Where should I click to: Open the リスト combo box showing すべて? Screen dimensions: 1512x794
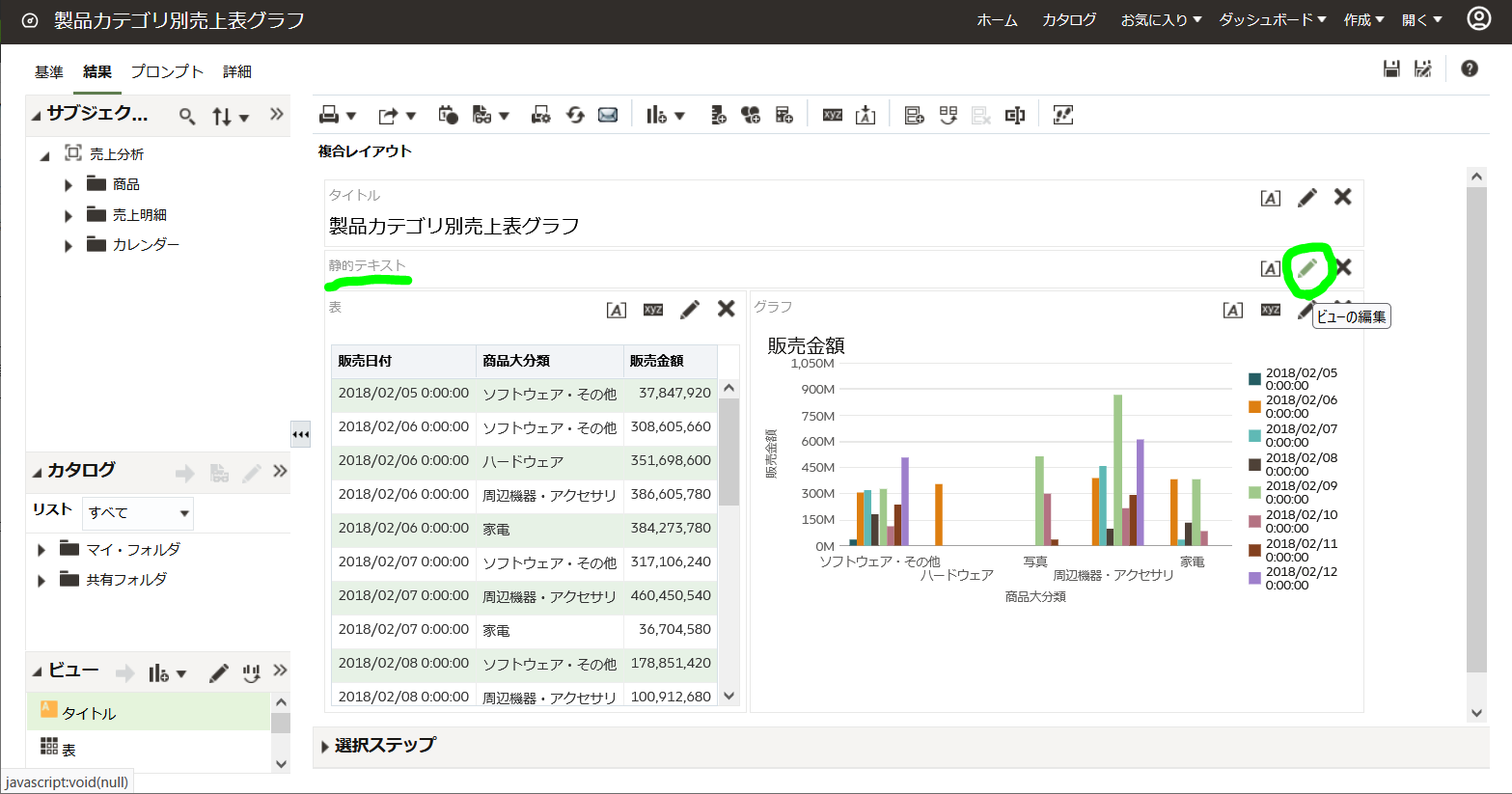pos(138,512)
